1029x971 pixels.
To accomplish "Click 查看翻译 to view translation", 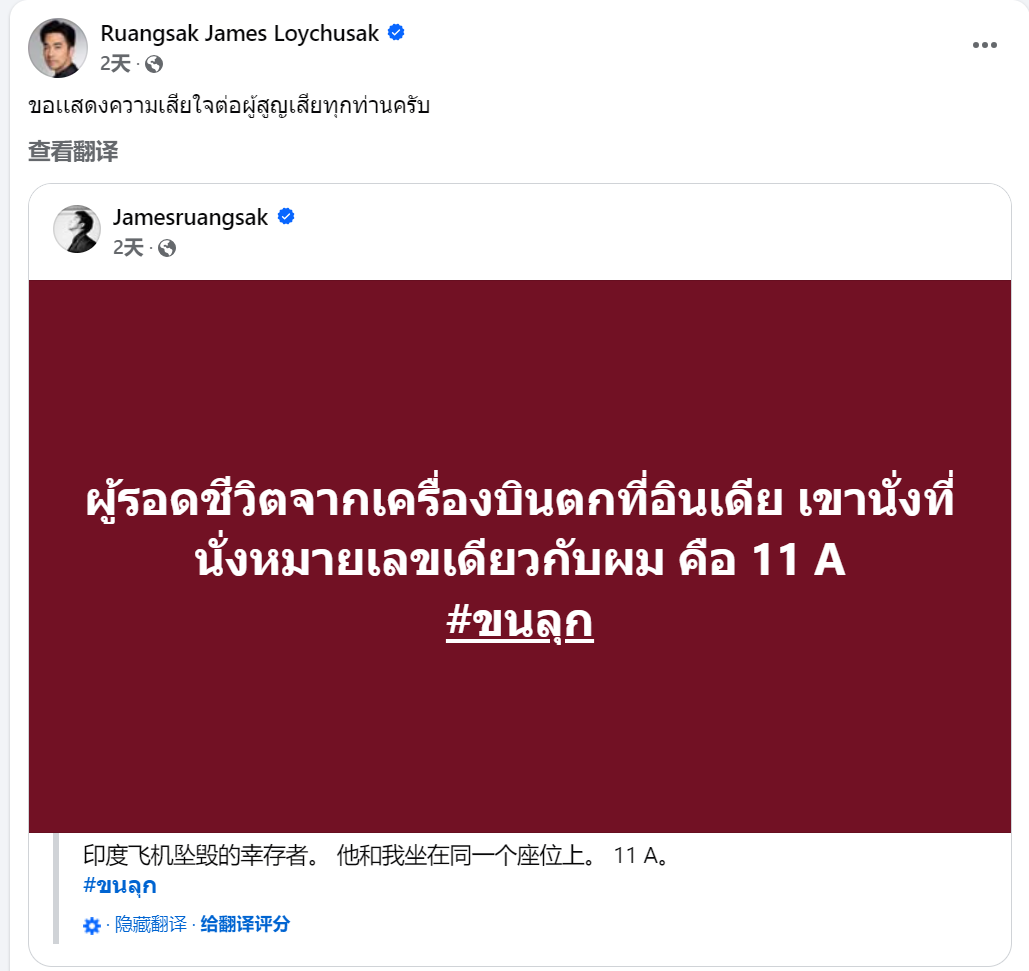I will tap(73, 152).
